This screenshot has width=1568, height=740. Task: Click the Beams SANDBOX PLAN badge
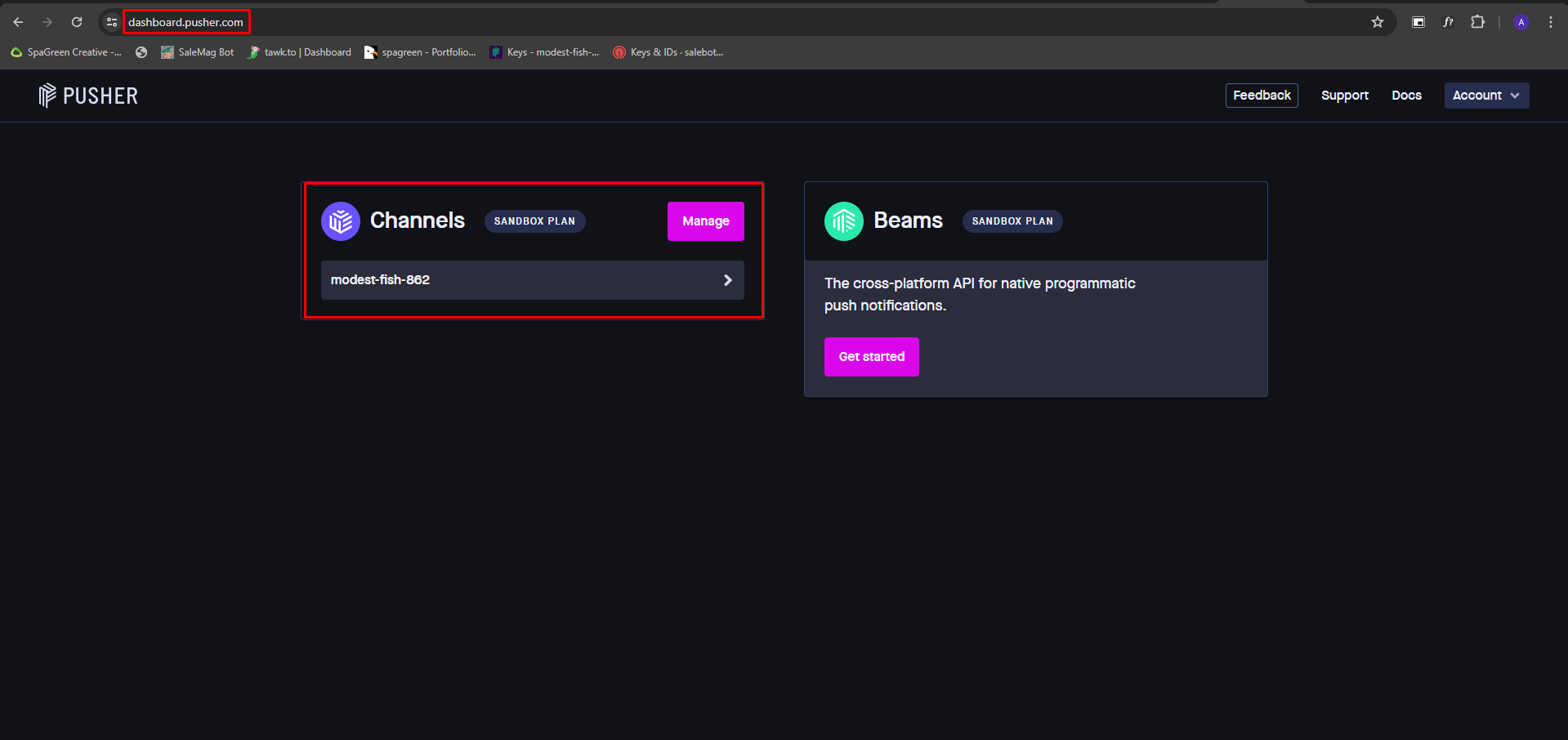(1012, 221)
